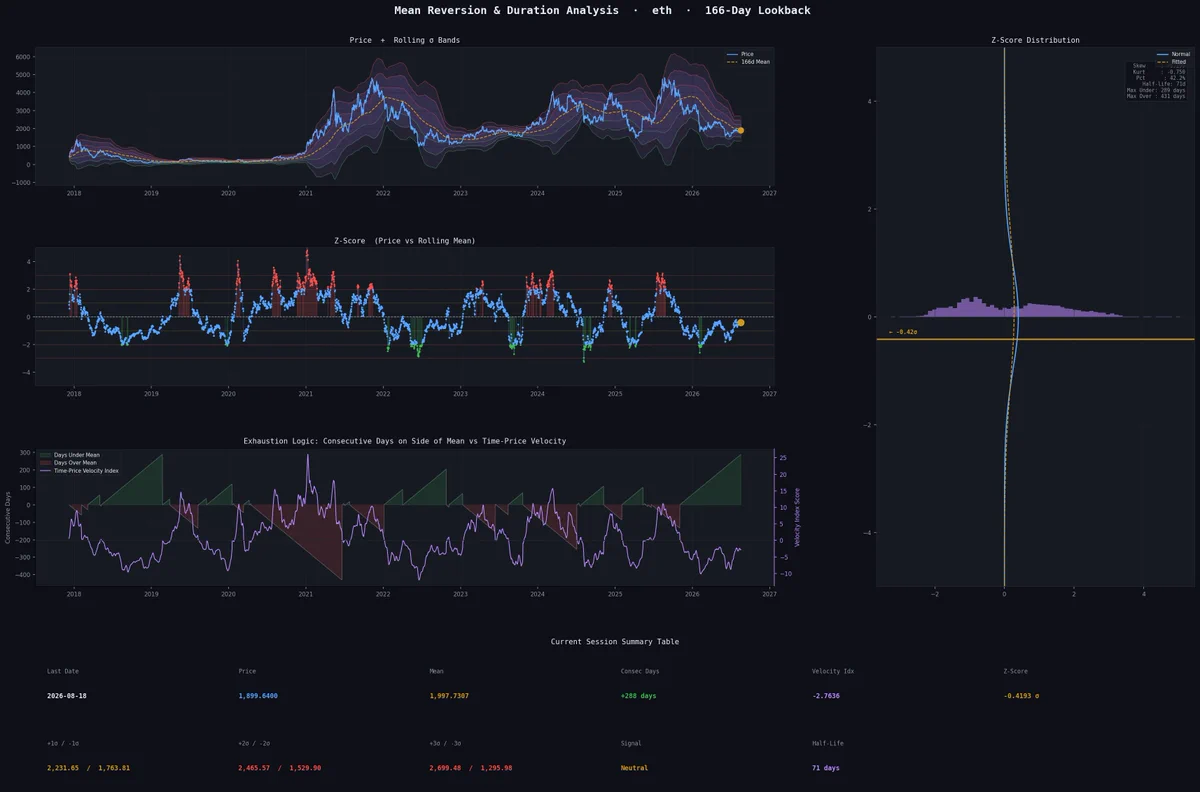1200x792 pixels.
Task: Click 'Velocity Idx' label in summary table
Action: [x=833, y=671]
